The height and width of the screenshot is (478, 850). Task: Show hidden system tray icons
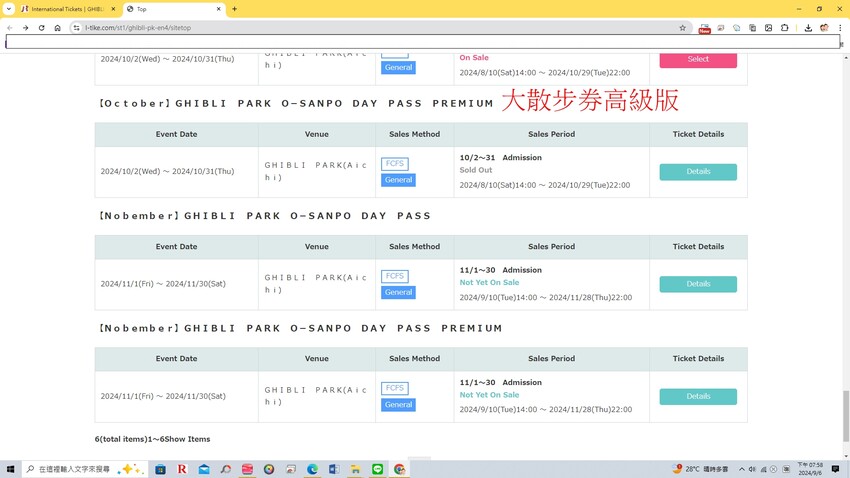point(742,469)
